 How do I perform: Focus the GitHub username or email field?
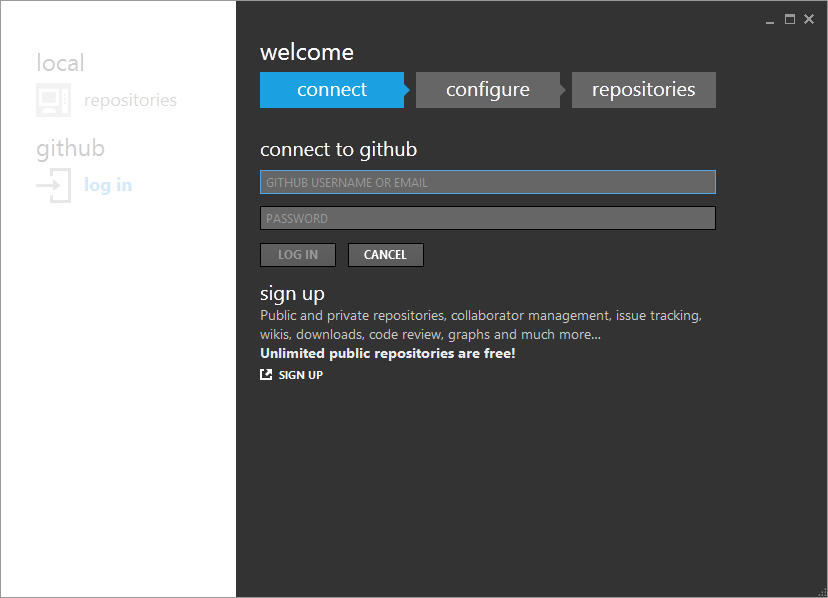tap(488, 182)
